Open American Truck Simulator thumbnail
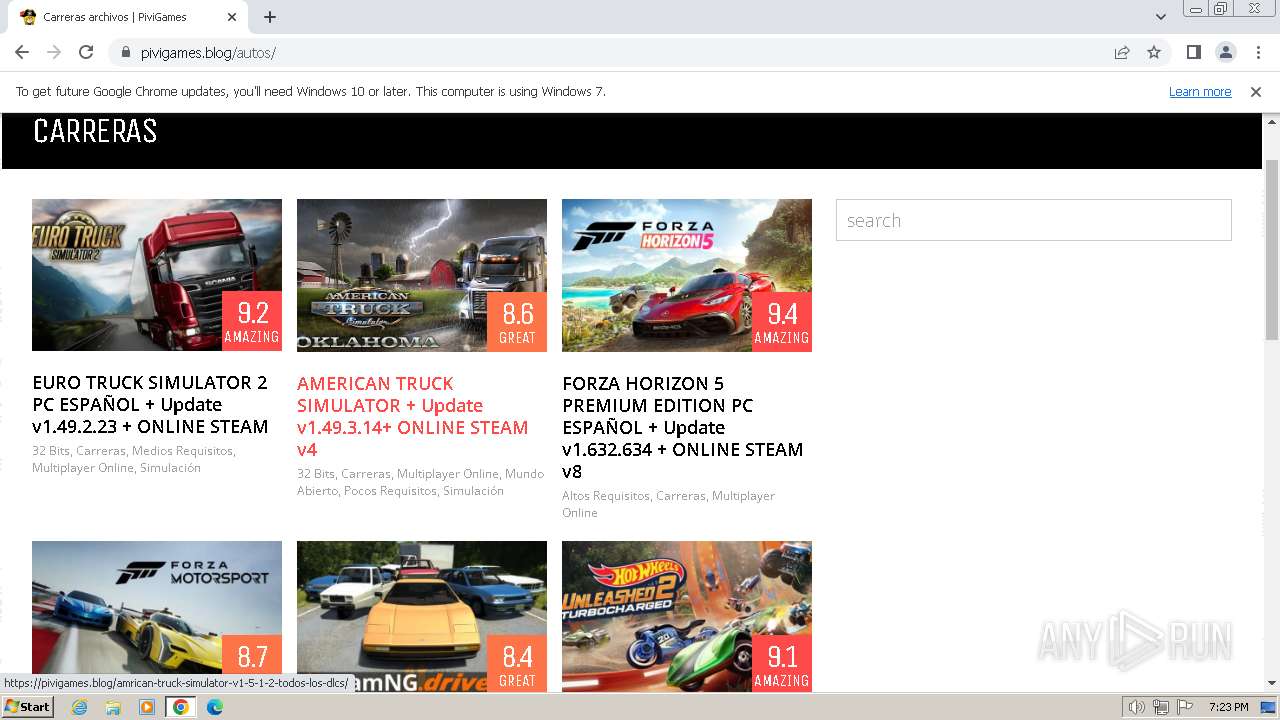This screenshot has width=1280, height=720. pos(422,275)
